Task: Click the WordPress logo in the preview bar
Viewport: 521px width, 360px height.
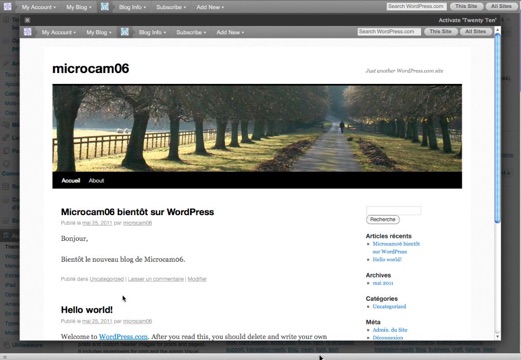Action: pyautogui.click(x=28, y=32)
